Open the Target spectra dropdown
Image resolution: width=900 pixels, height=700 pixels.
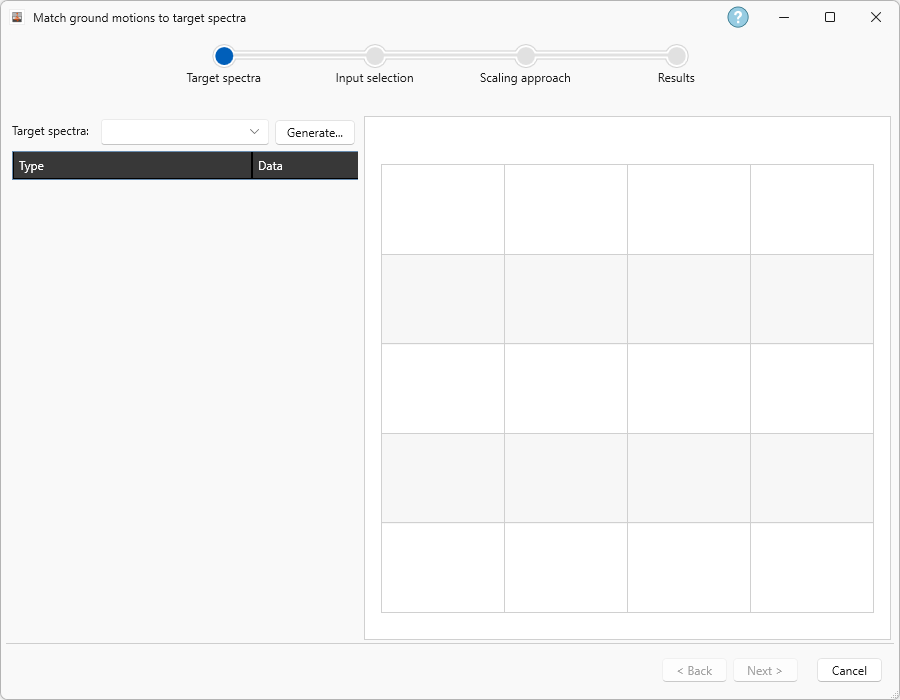point(185,132)
